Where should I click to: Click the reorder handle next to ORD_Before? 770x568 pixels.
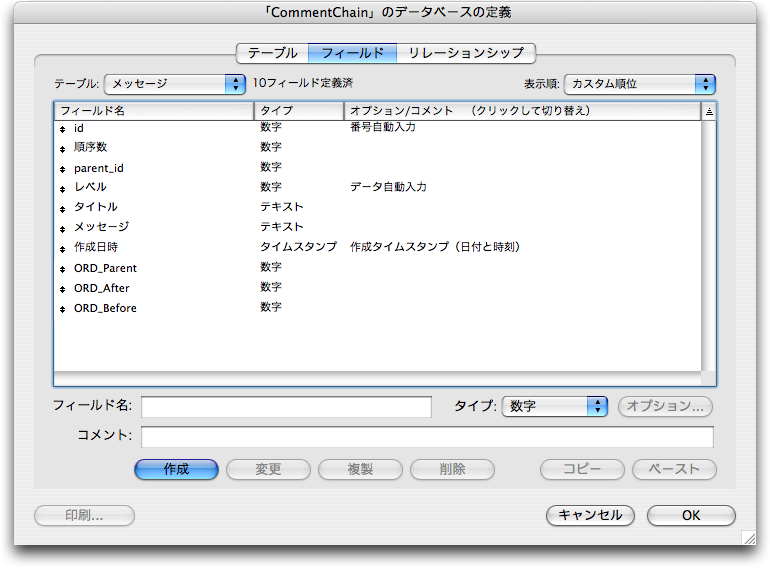pyautogui.click(x=62, y=309)
